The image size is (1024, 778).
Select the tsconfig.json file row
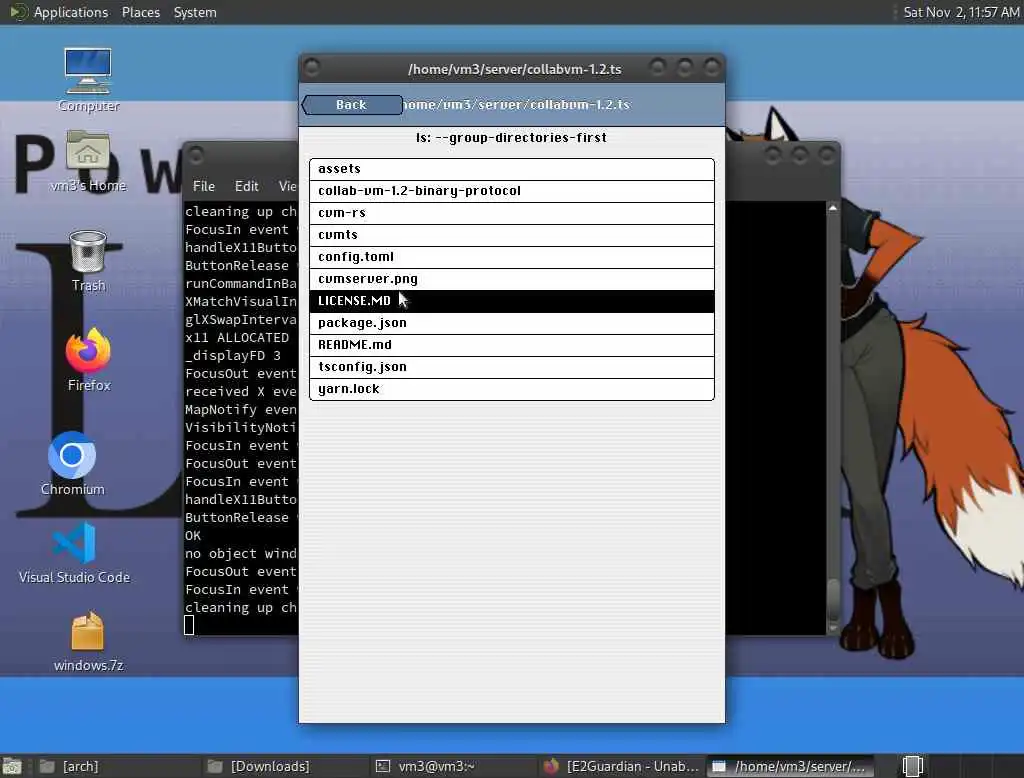point(512,366)
